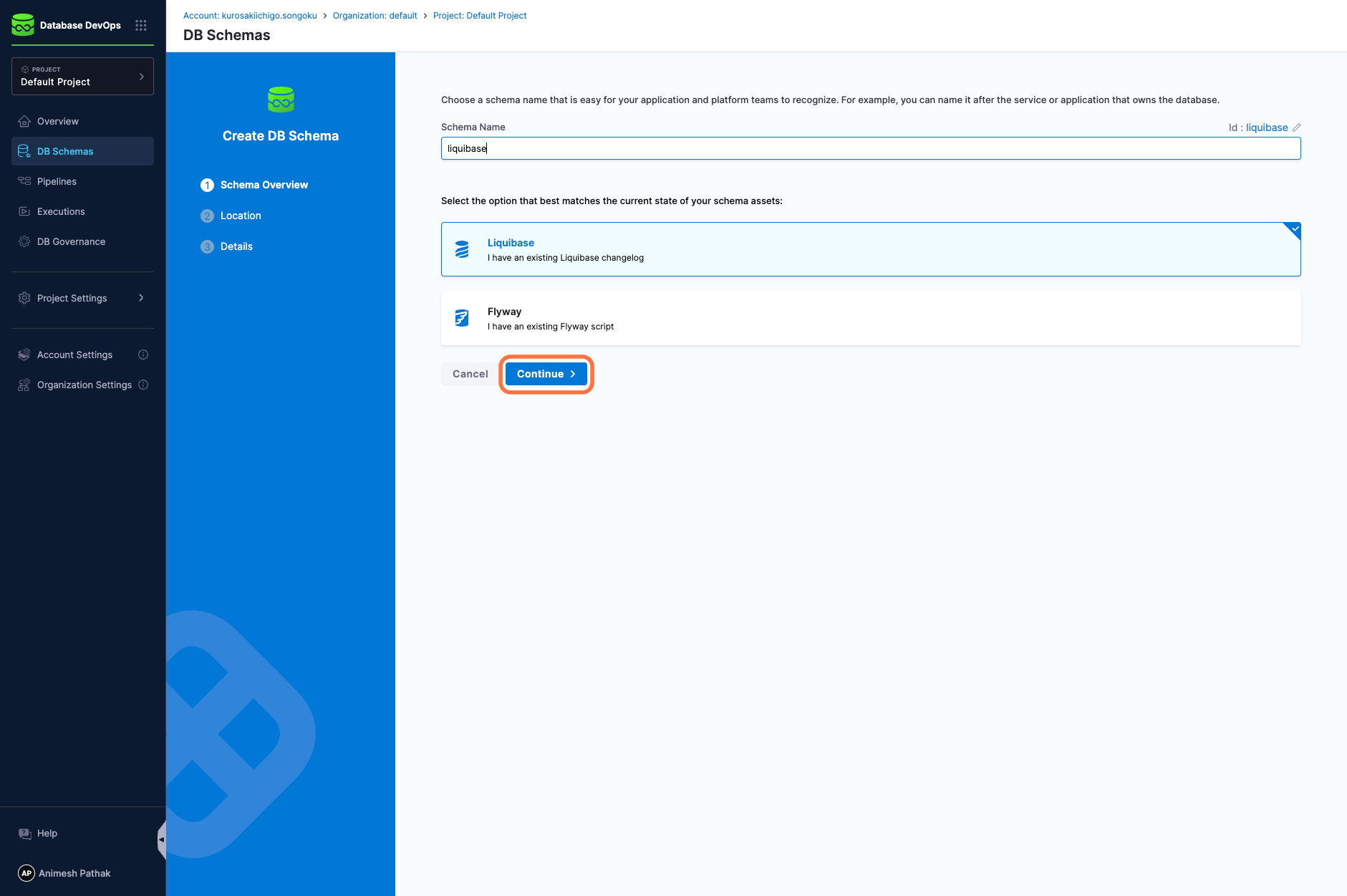Click the Executions icon in sidebar
Screen dimensions: 1347x896
pos(24,211)
